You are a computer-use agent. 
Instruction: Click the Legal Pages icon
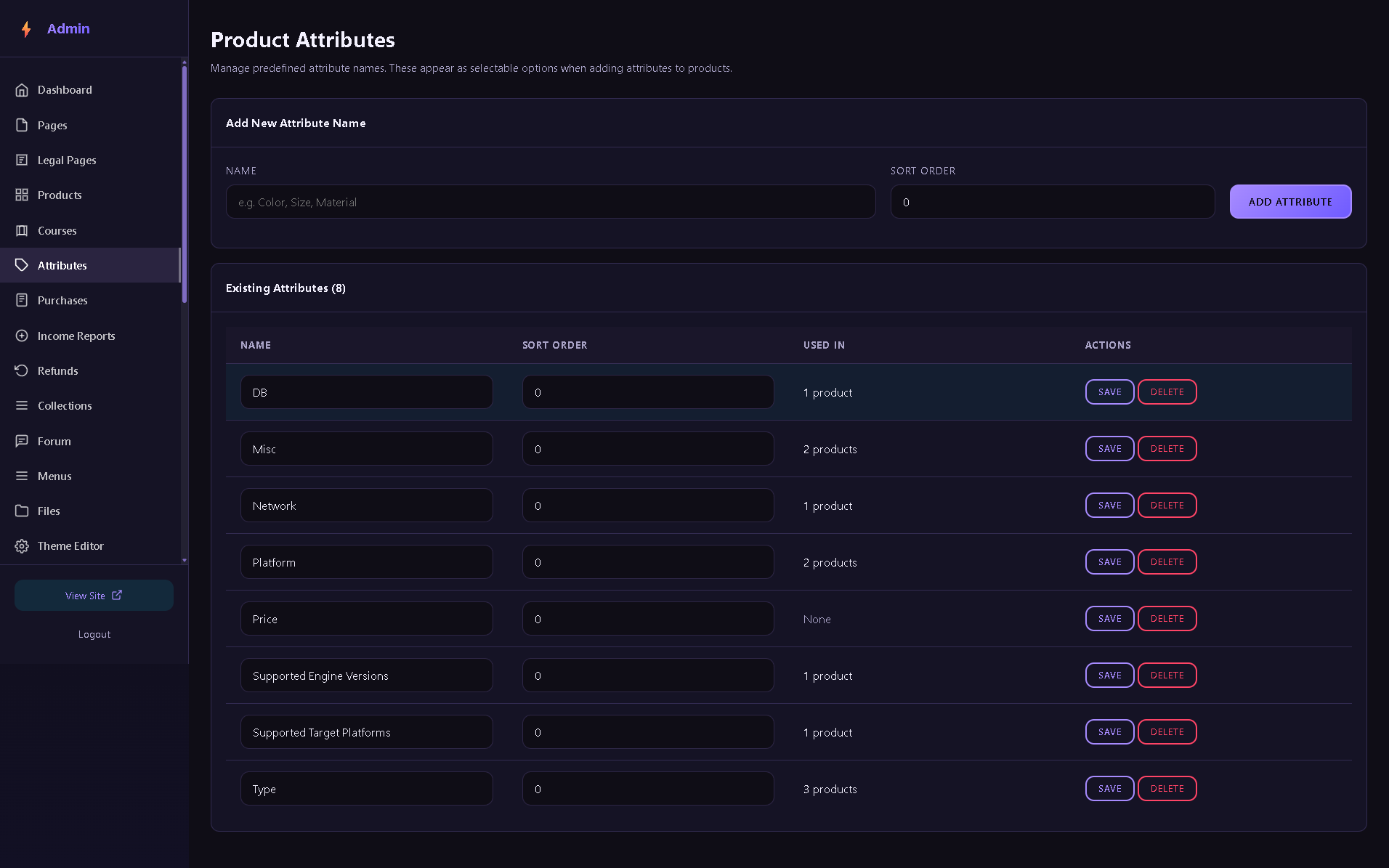click(22, 160)
